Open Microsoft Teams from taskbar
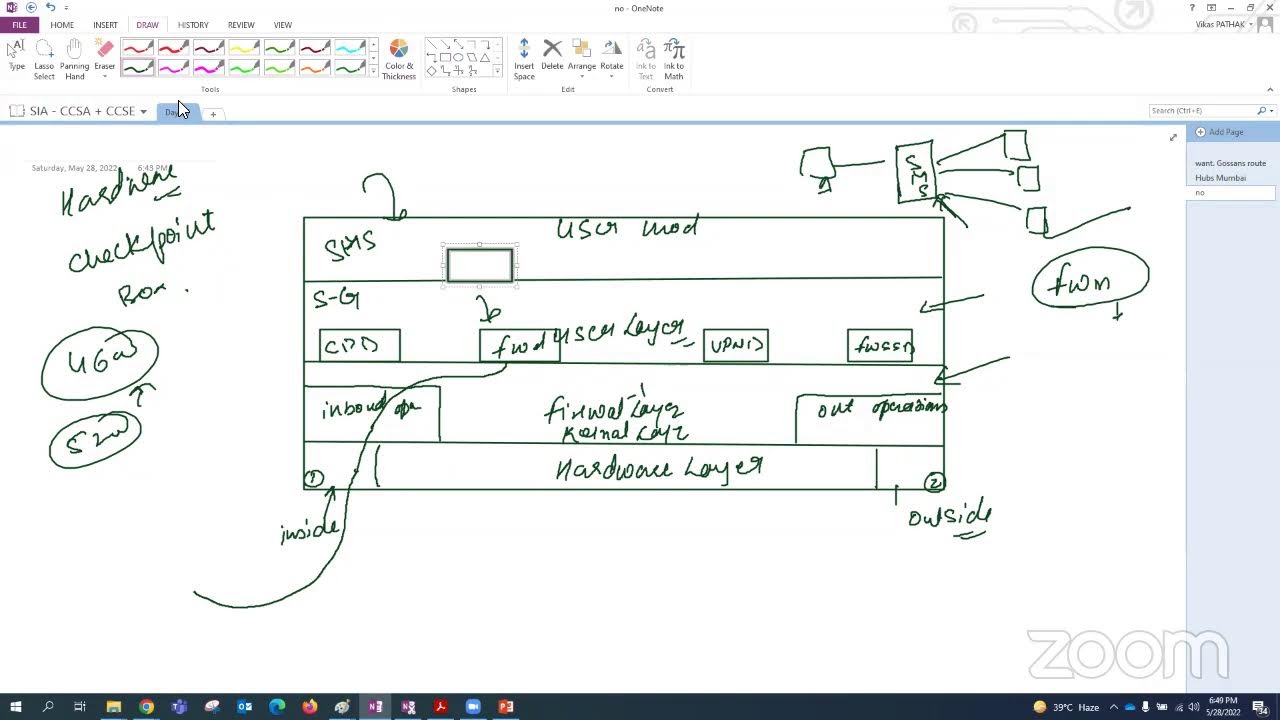Screen dimensions: 1280x720 (179, 707)
